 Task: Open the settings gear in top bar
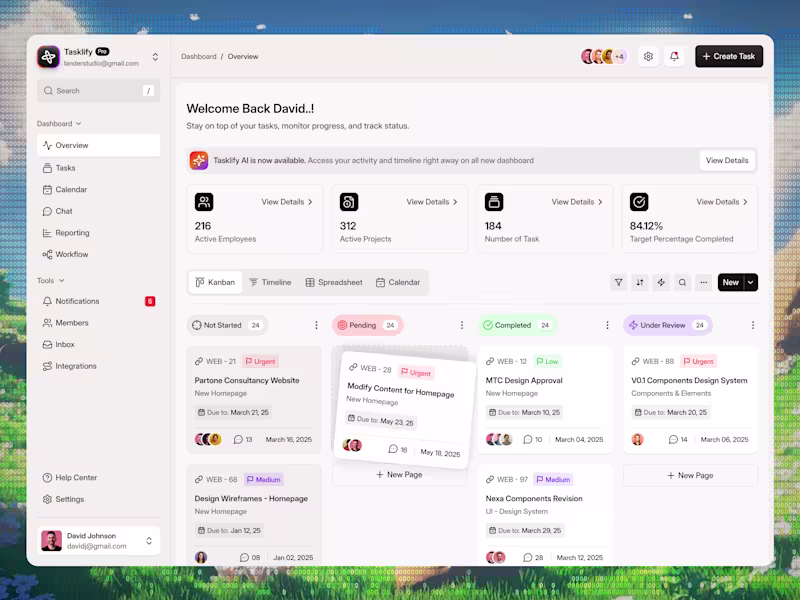coord(648,57)
